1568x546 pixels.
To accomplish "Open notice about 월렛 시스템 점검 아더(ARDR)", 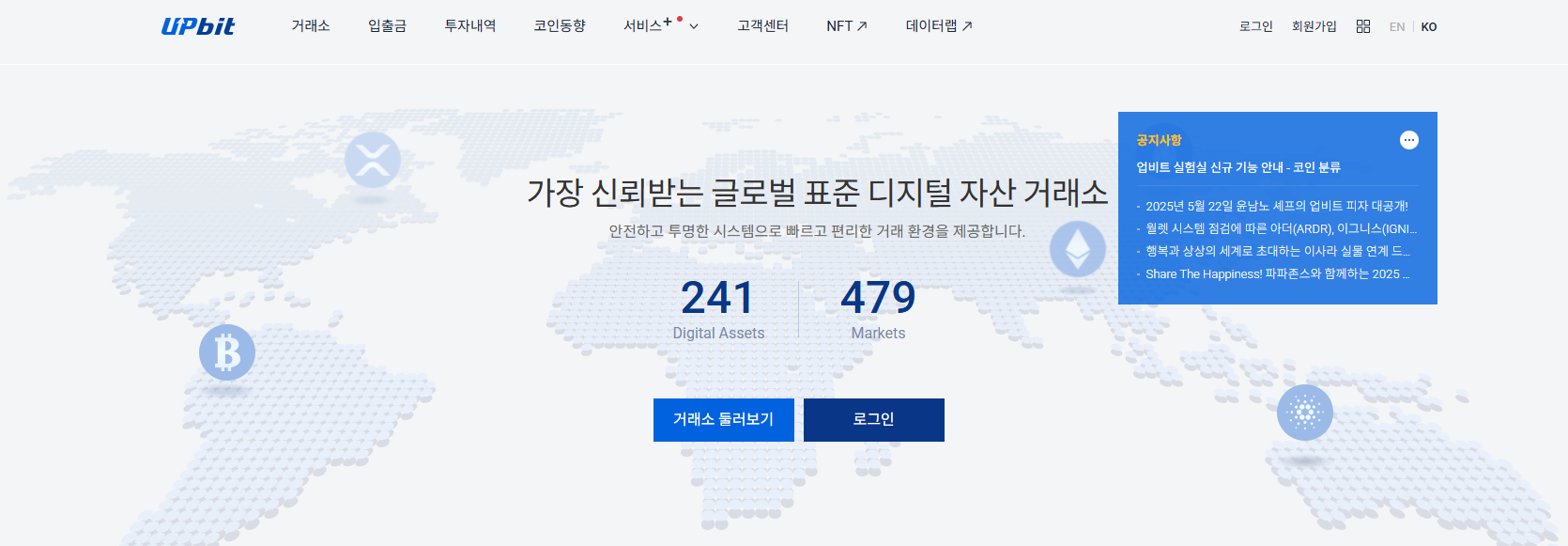I will tap(1281, 228).
